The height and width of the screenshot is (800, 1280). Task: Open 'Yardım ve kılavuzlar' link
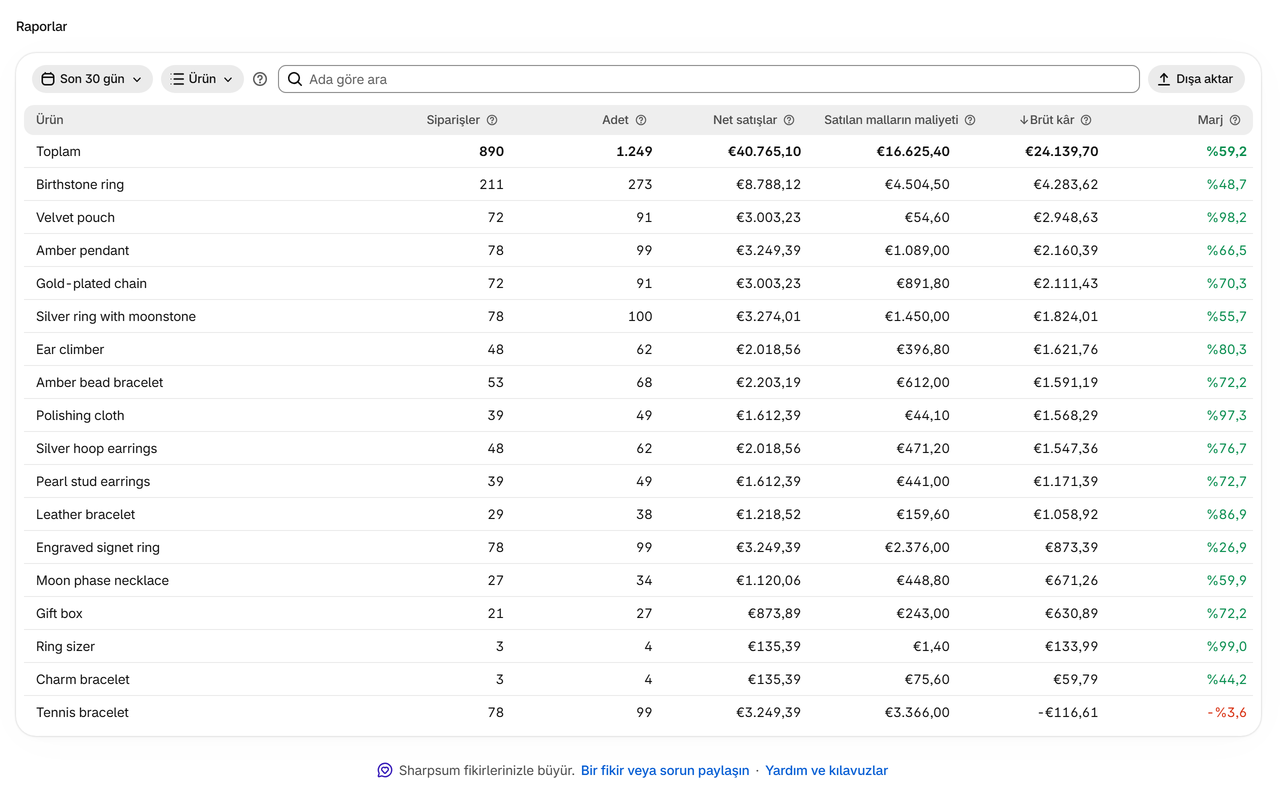coord(826,770)
